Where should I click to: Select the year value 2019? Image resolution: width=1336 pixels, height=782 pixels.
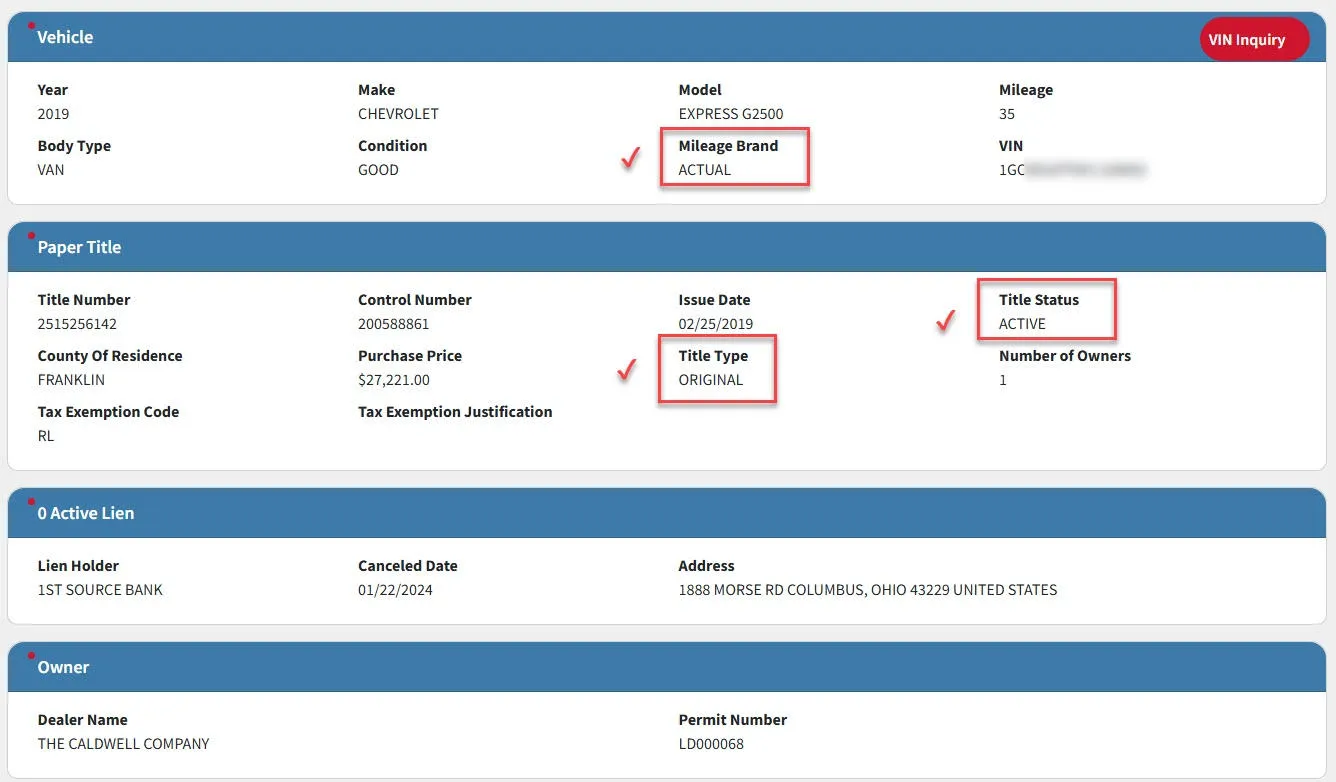(x=54, y=114)
